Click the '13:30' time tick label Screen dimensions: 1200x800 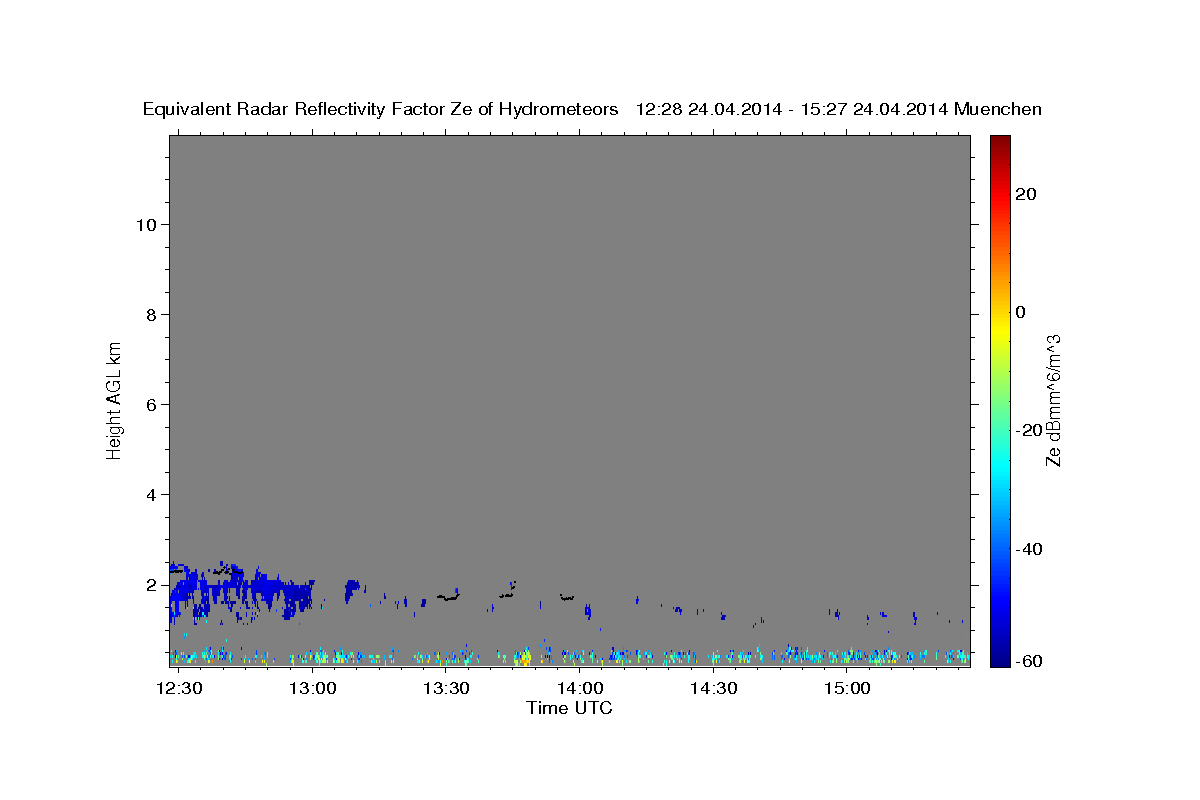[x=446, y=689]
